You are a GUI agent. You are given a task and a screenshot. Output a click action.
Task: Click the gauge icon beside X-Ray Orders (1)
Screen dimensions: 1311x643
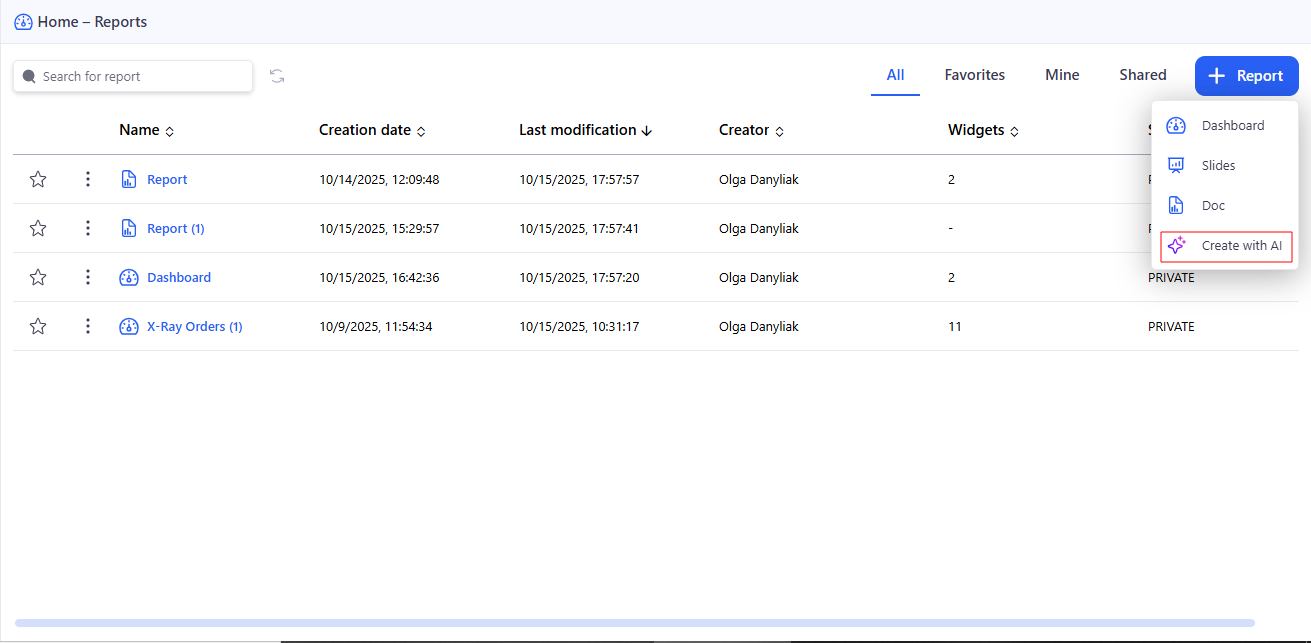128,326
